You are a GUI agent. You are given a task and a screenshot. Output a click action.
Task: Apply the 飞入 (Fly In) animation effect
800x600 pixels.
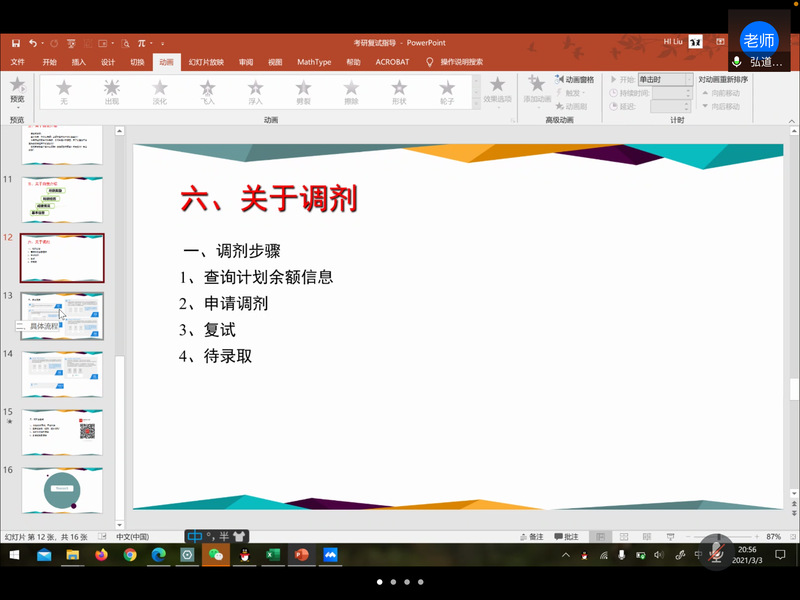coord(207,91)
